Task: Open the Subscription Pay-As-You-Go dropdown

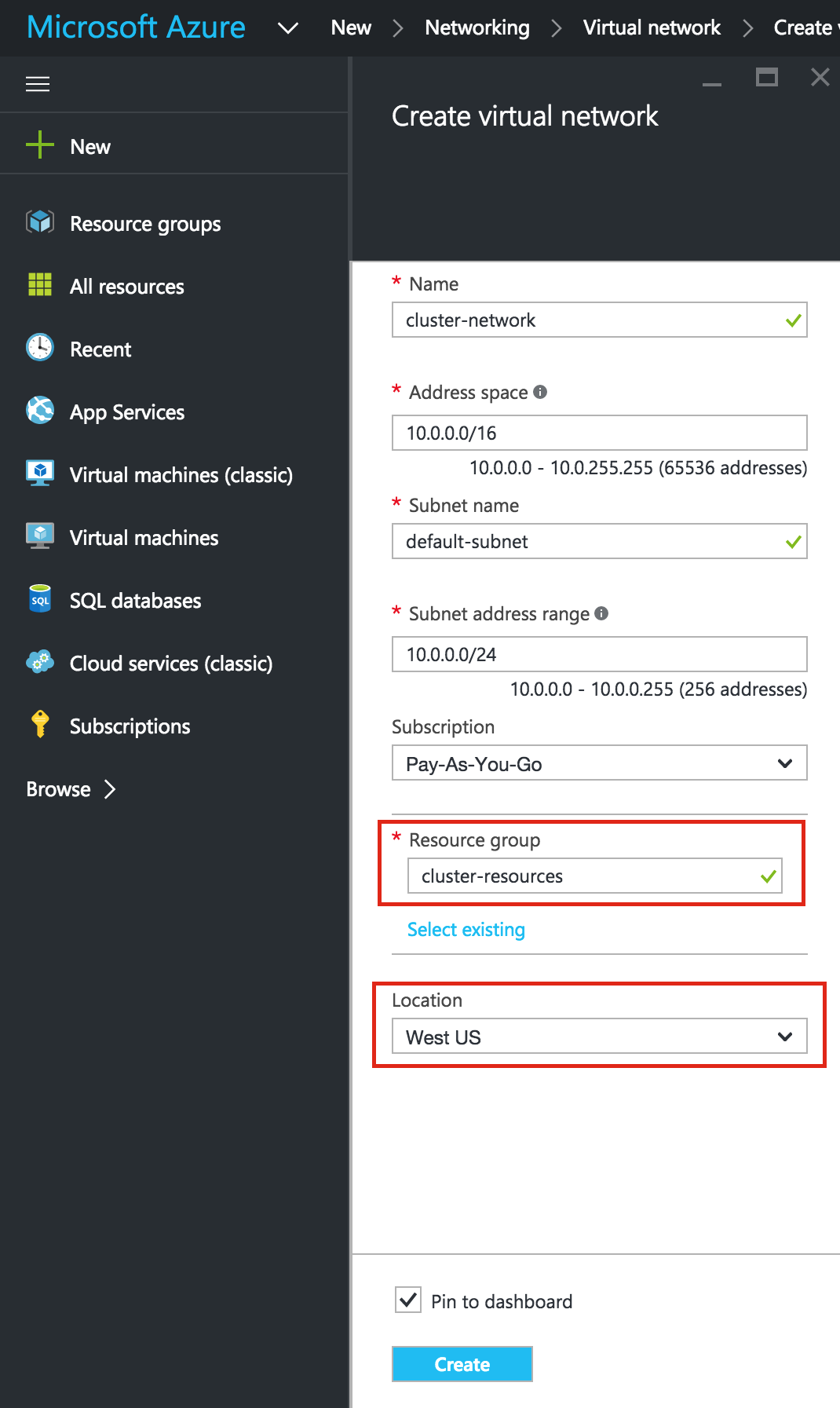Action: pyautogui.click(x=600, y=763)
